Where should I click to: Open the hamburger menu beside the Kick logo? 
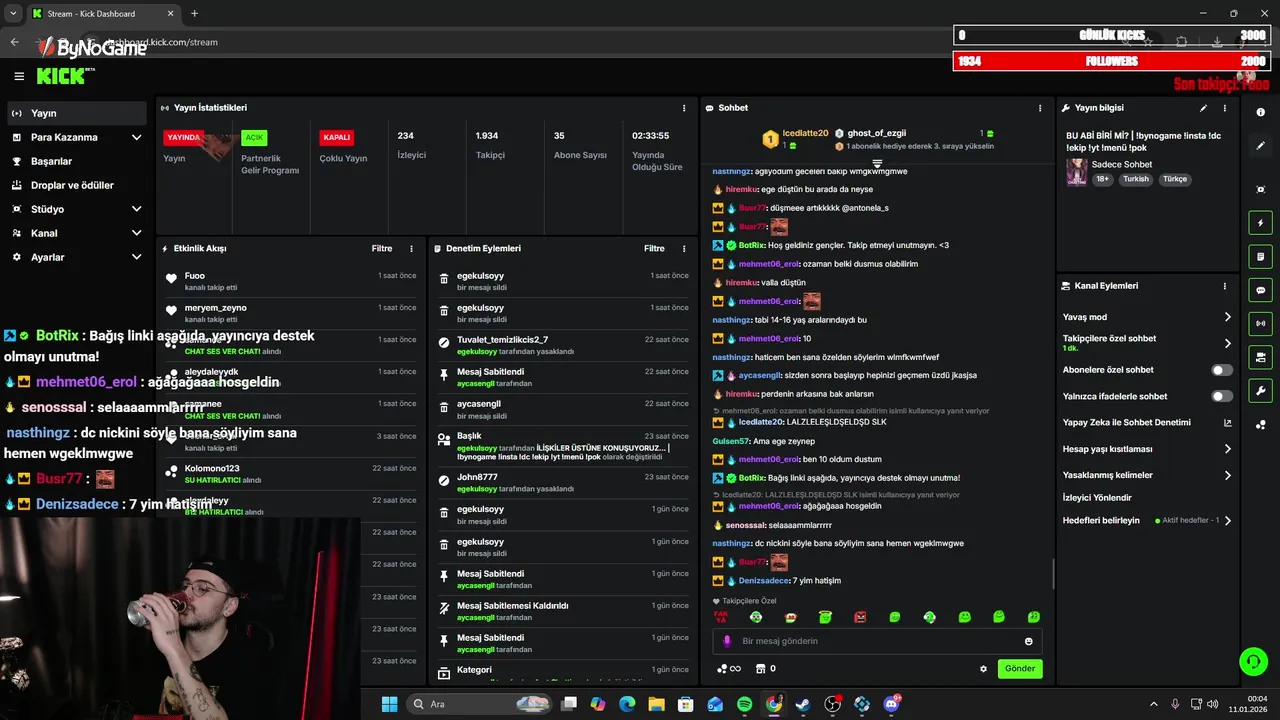click(19, 76)
